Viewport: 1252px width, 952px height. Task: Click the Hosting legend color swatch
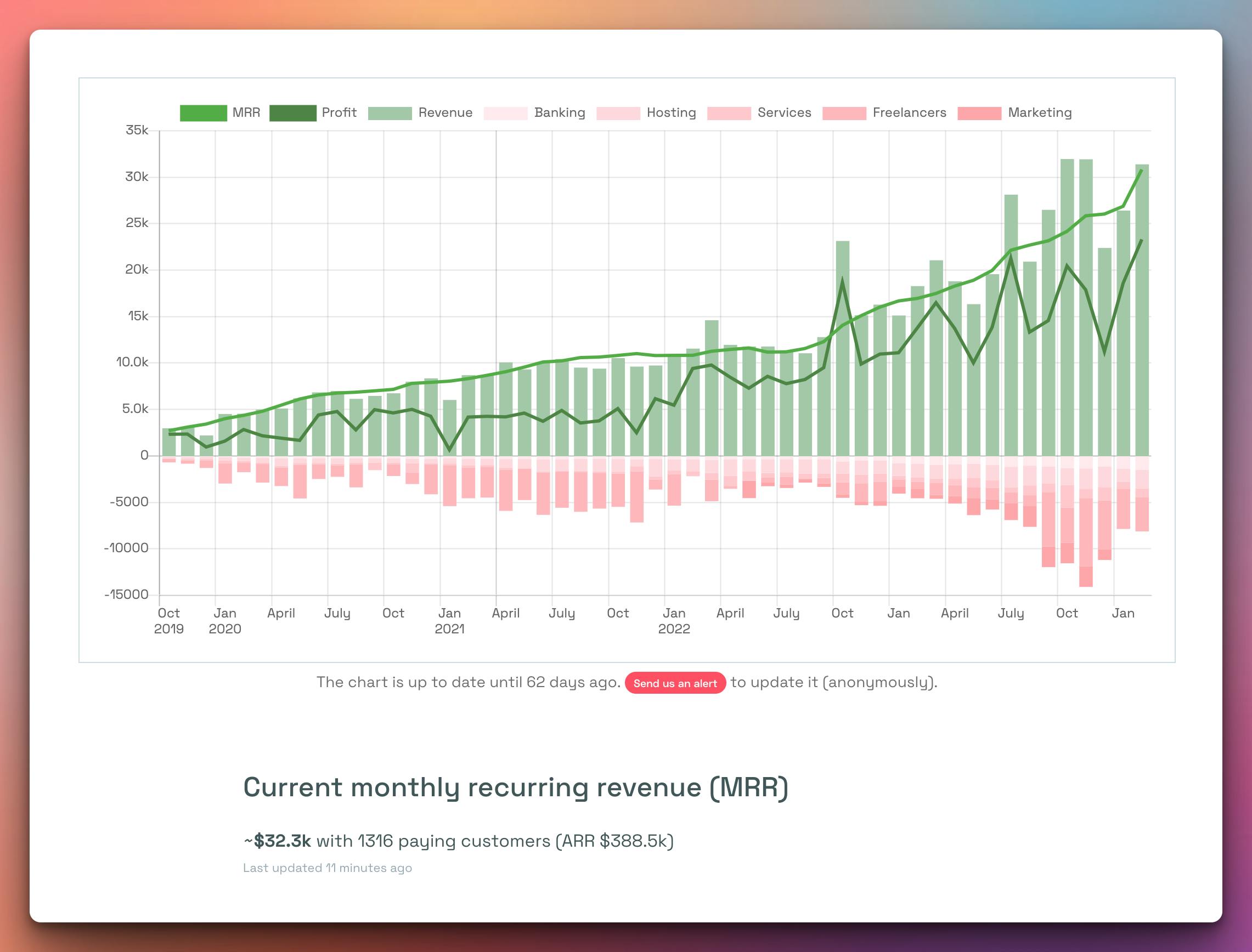(618, 113)
